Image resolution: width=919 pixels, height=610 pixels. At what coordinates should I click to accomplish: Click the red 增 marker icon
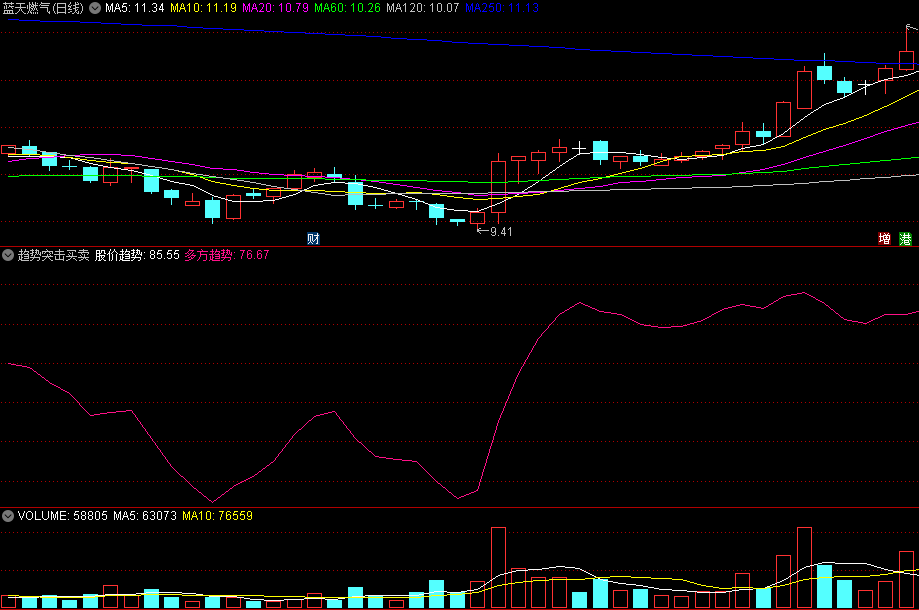884,238
